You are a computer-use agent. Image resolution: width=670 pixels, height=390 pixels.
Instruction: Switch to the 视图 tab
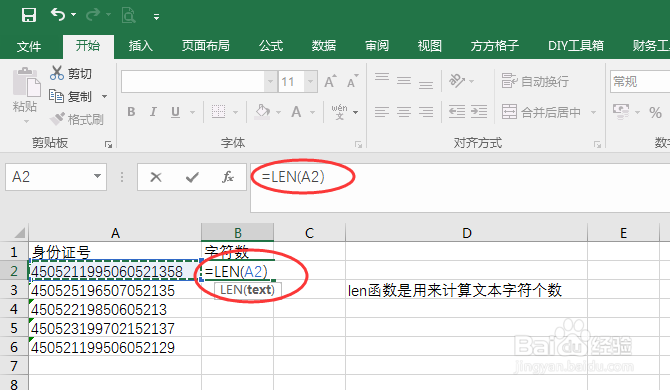coord(429,45)
